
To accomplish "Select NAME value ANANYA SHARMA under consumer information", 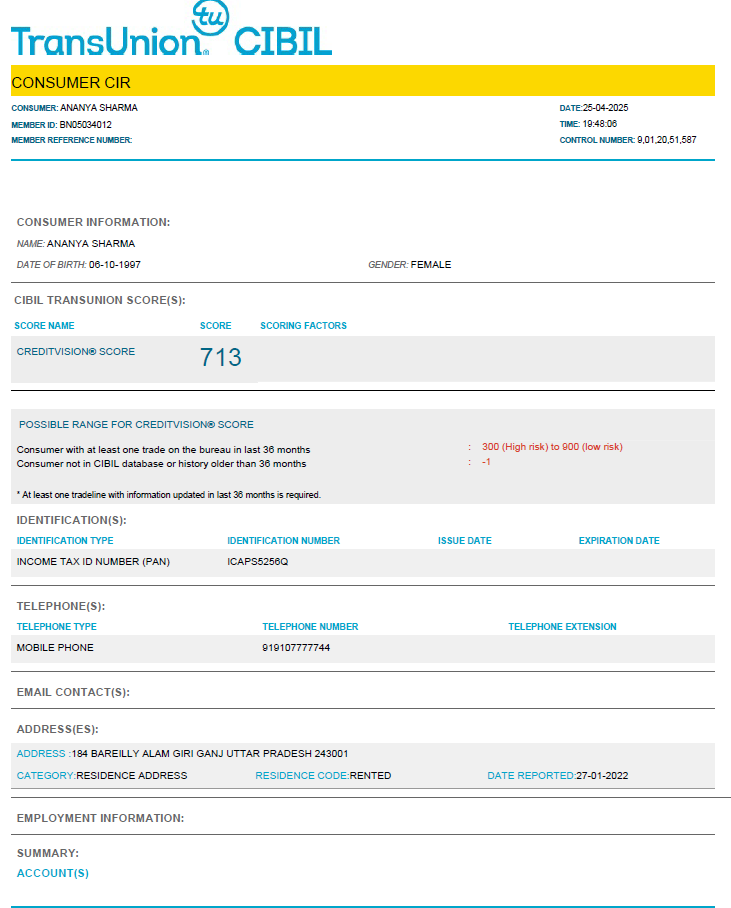I will tap(91, 244).
